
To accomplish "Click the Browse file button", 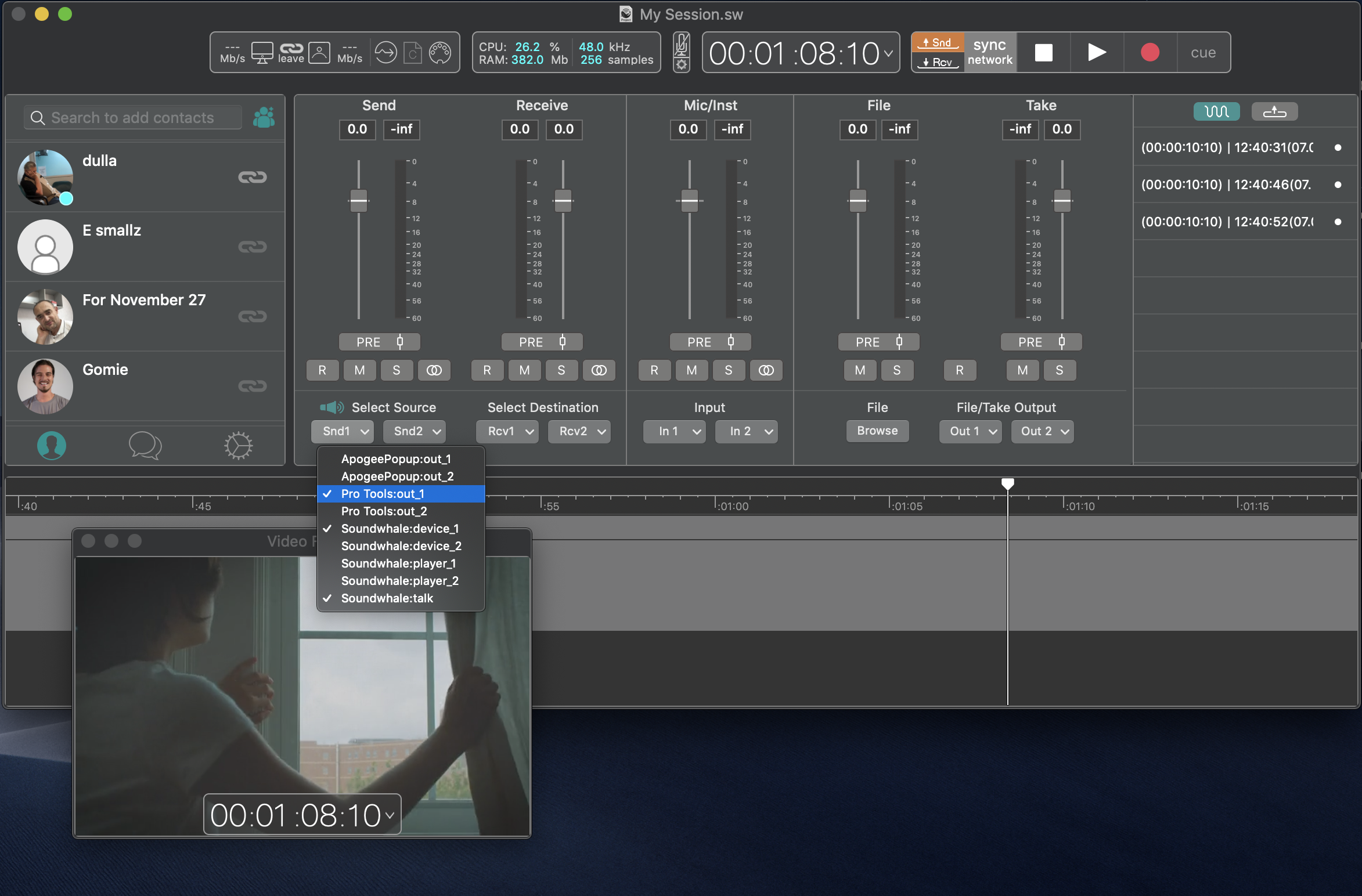I will (x=877, y=431).
